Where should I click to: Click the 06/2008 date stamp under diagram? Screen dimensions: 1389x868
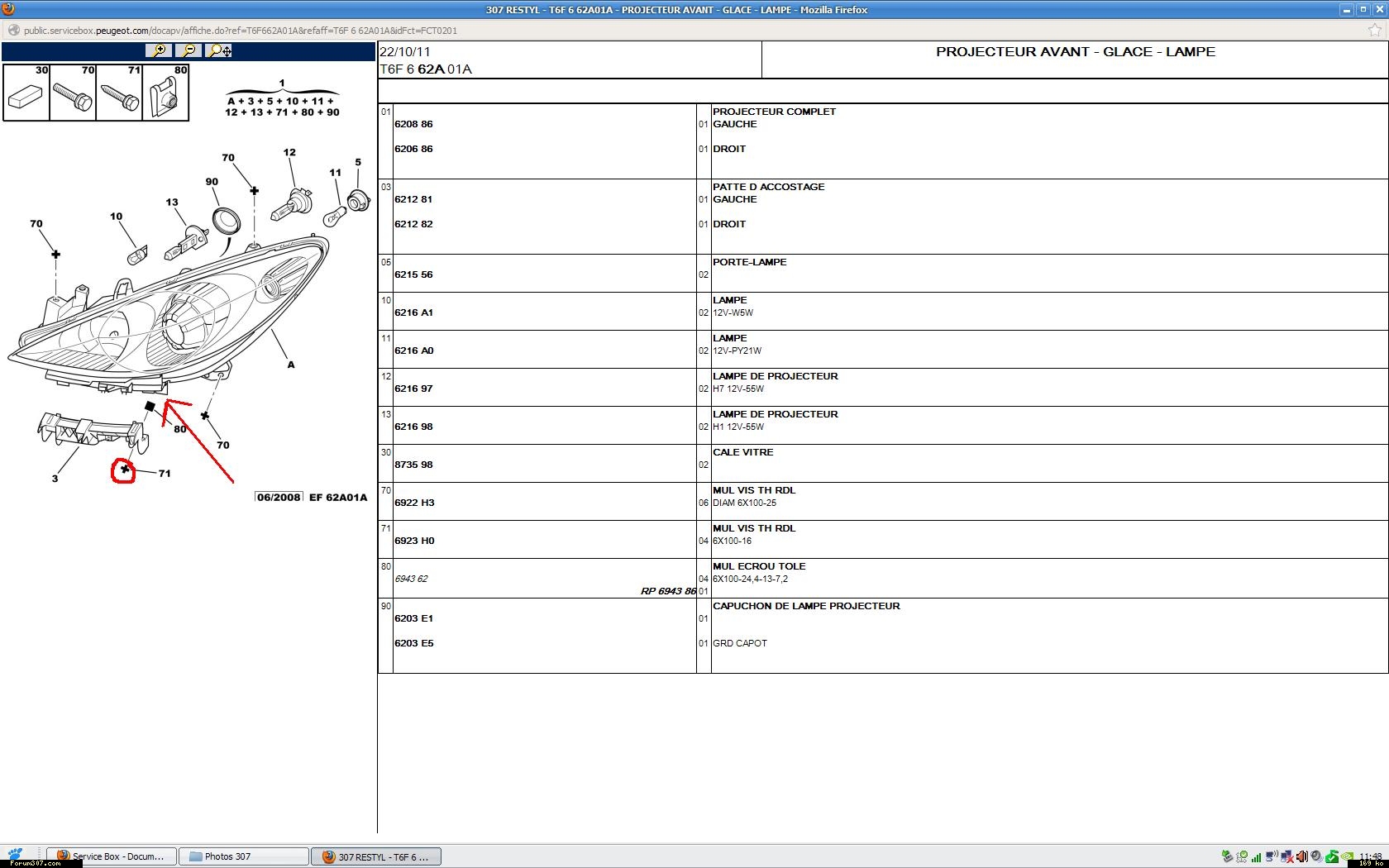[x=279, y=498]
